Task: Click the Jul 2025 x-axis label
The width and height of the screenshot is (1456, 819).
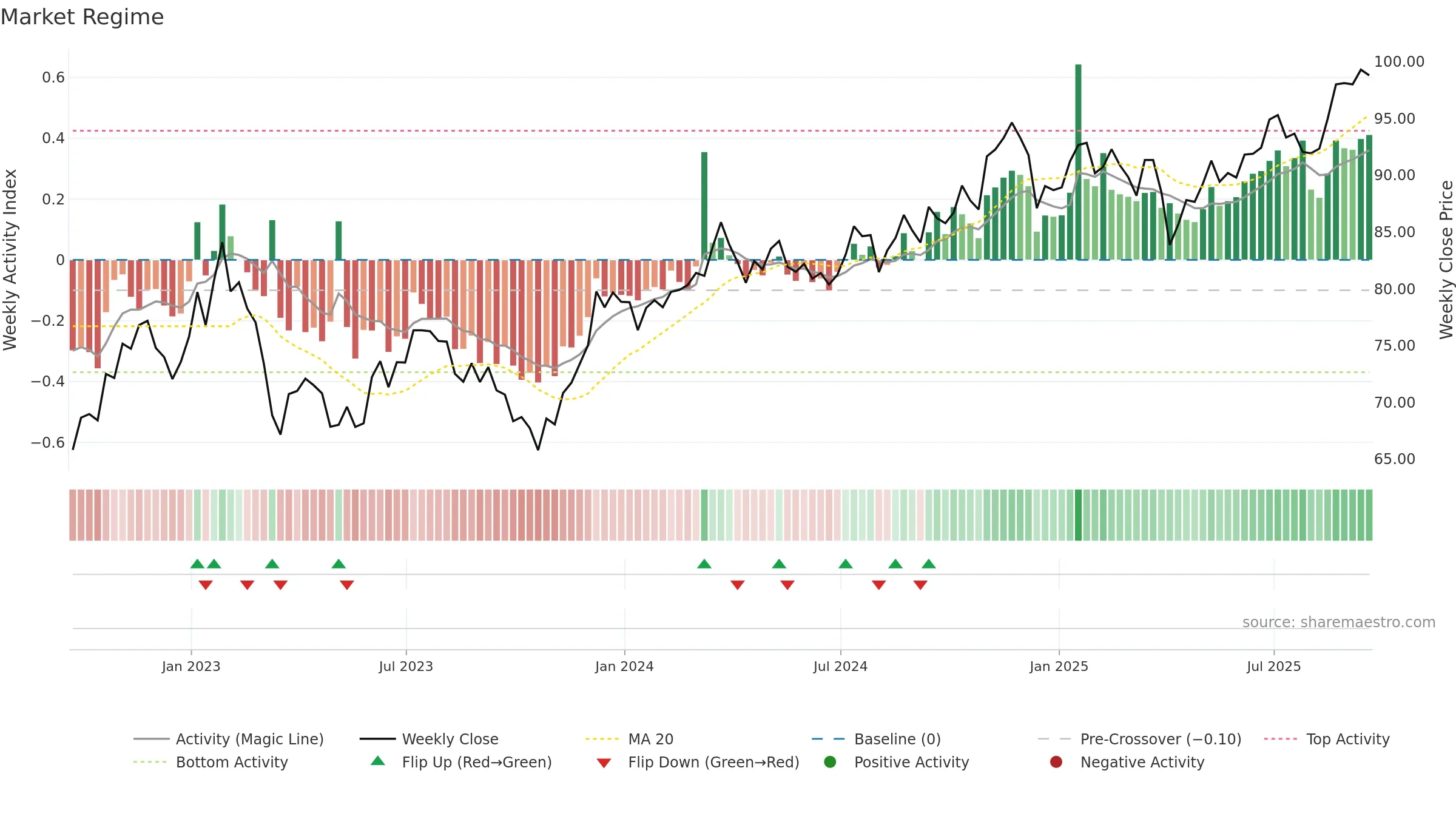Action: tap(1274, 666)
